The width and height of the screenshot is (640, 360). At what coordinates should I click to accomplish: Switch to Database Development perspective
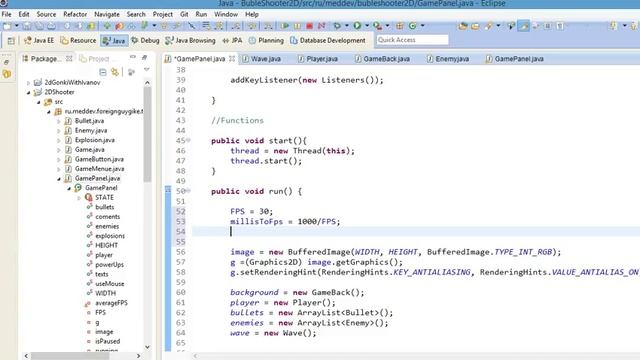[328, 40]
